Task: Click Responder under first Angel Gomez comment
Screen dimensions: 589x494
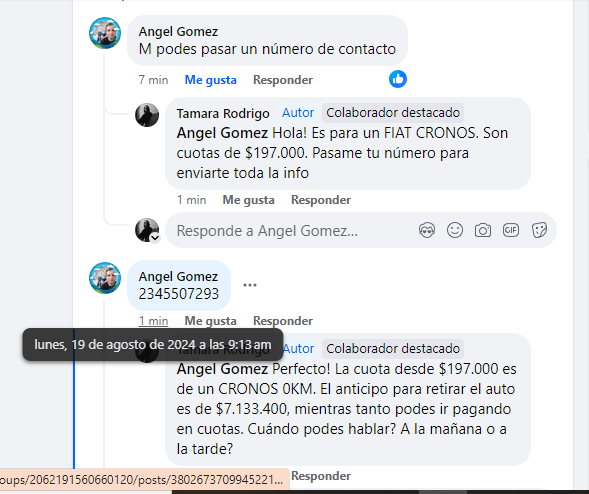Action: pos(283,80)
